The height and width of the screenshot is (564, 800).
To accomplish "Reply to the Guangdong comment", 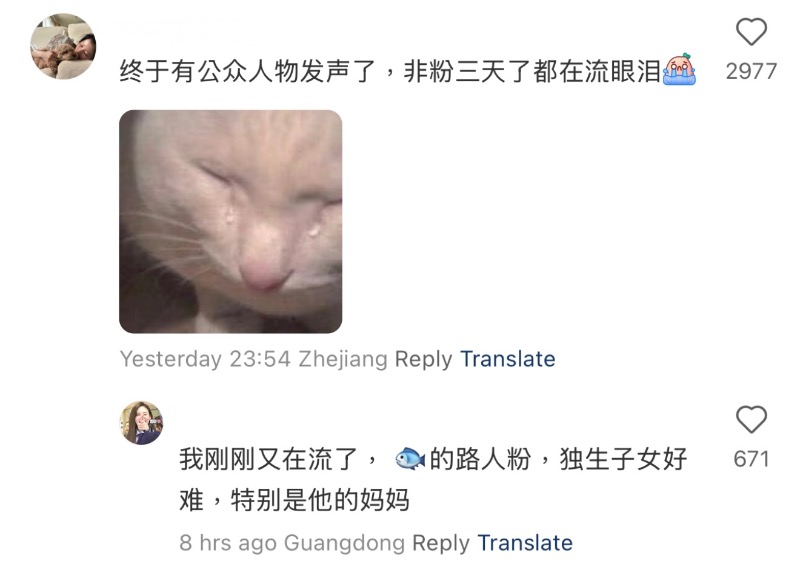I will point(441,543).
